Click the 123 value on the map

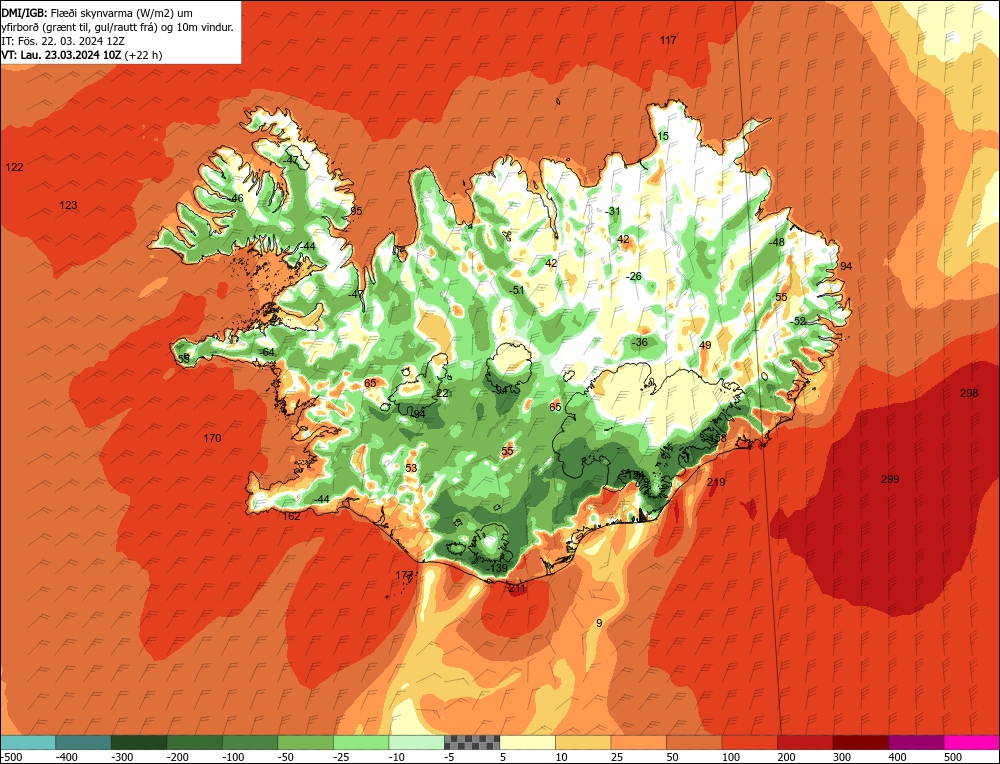[x=68, y=205]
